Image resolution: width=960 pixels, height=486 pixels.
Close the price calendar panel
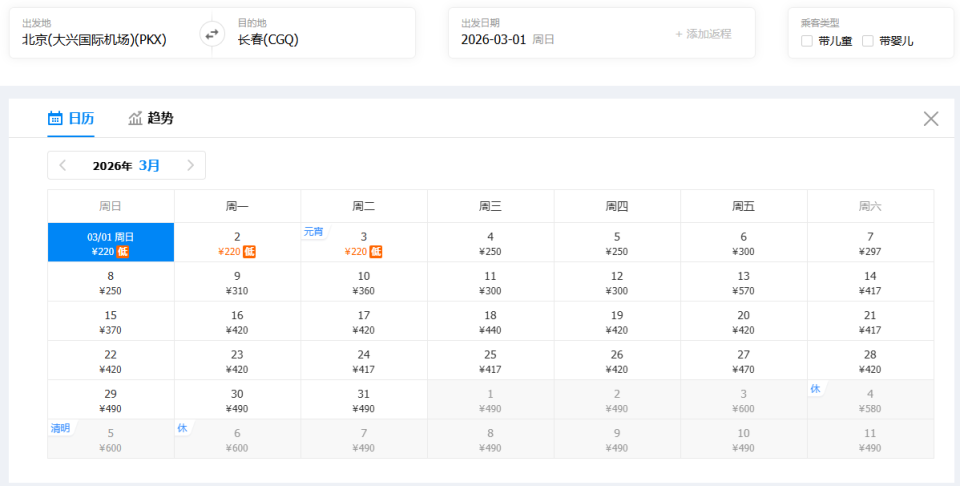pyautogui.click(x=931, y=119)
